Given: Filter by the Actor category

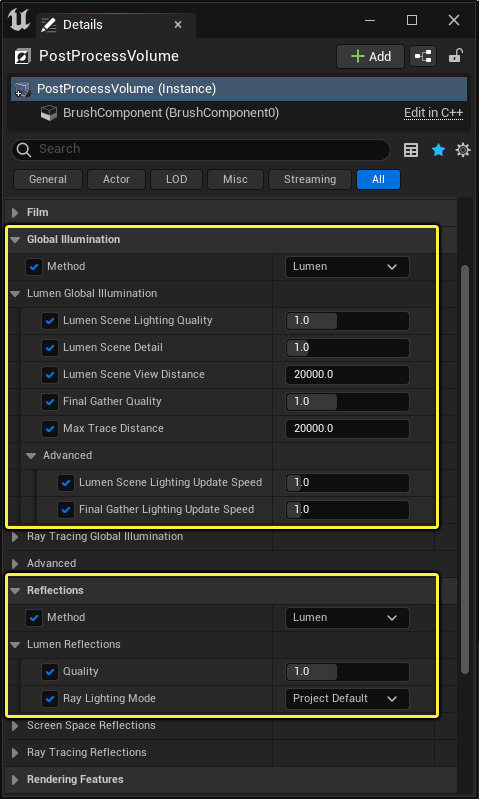Looking at the screenshot, I should click(x=117, y=179).
